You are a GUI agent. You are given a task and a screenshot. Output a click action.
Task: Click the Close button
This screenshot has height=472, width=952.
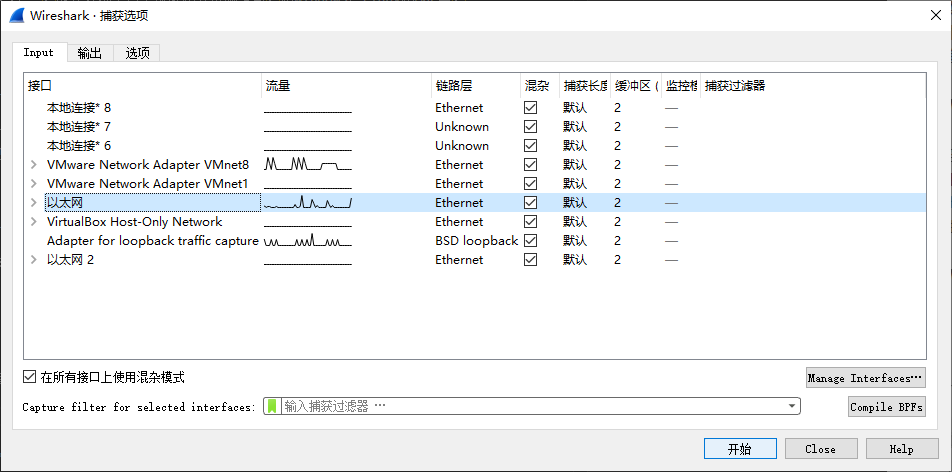pyautogui.click(x=821, y=449)
